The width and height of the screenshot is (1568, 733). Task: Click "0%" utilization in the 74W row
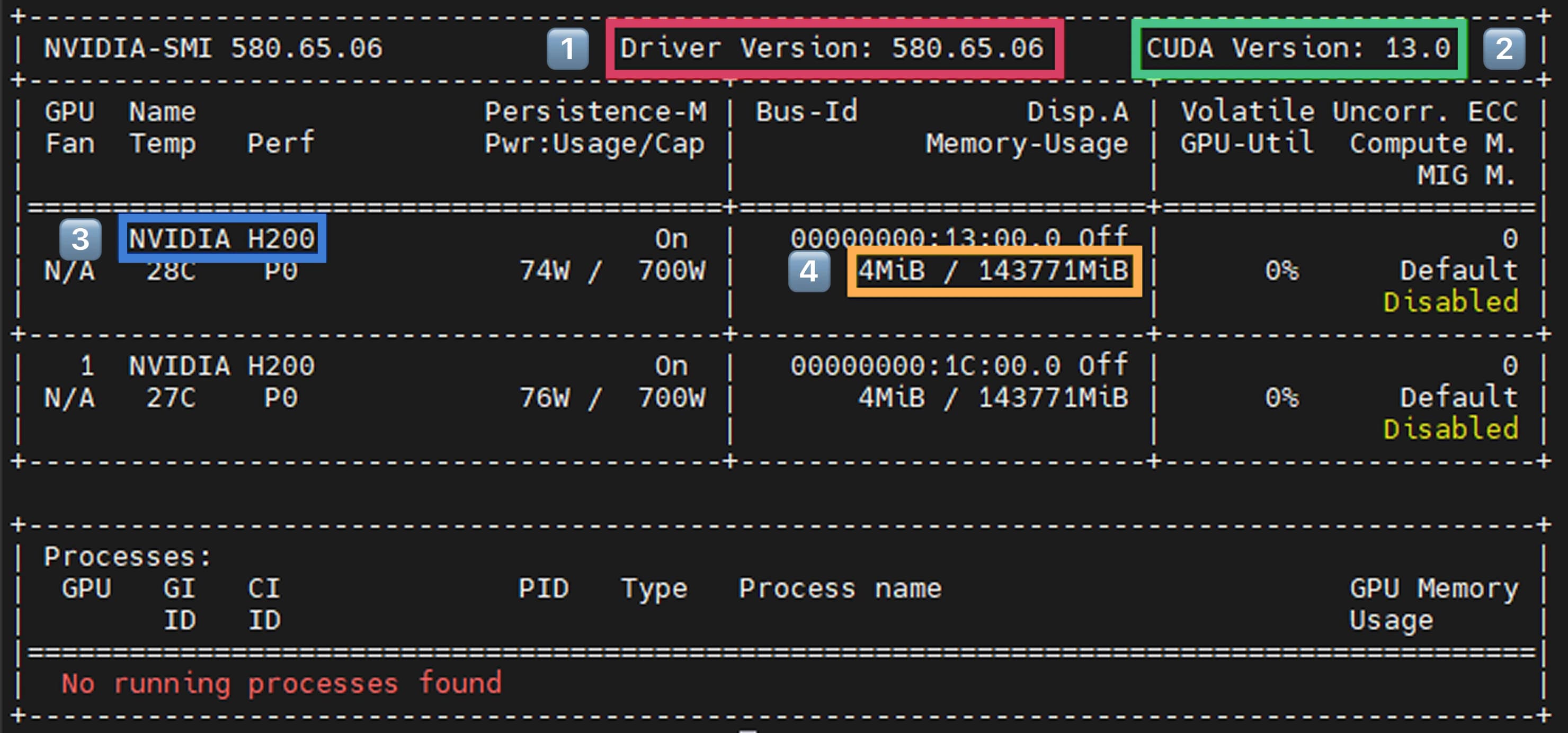(1282, 271)
